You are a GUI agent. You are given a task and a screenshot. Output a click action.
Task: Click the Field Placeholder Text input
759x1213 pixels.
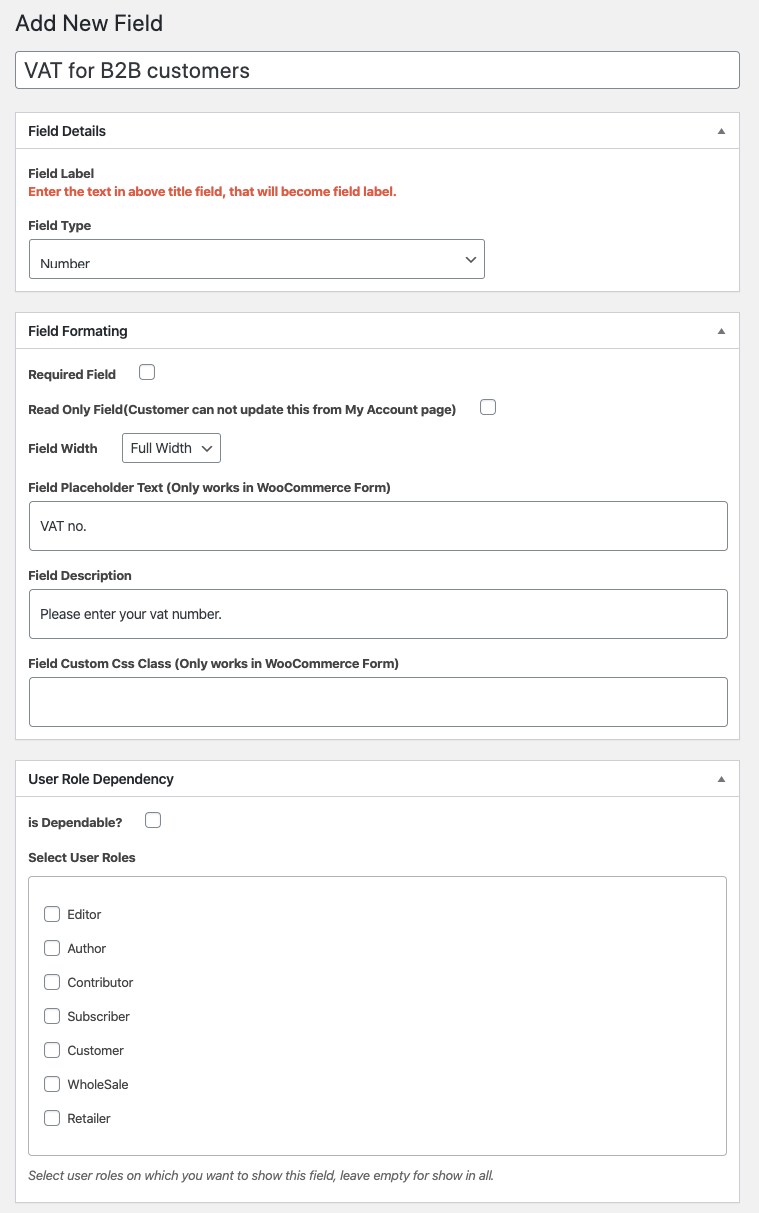(x=378, y=526)
